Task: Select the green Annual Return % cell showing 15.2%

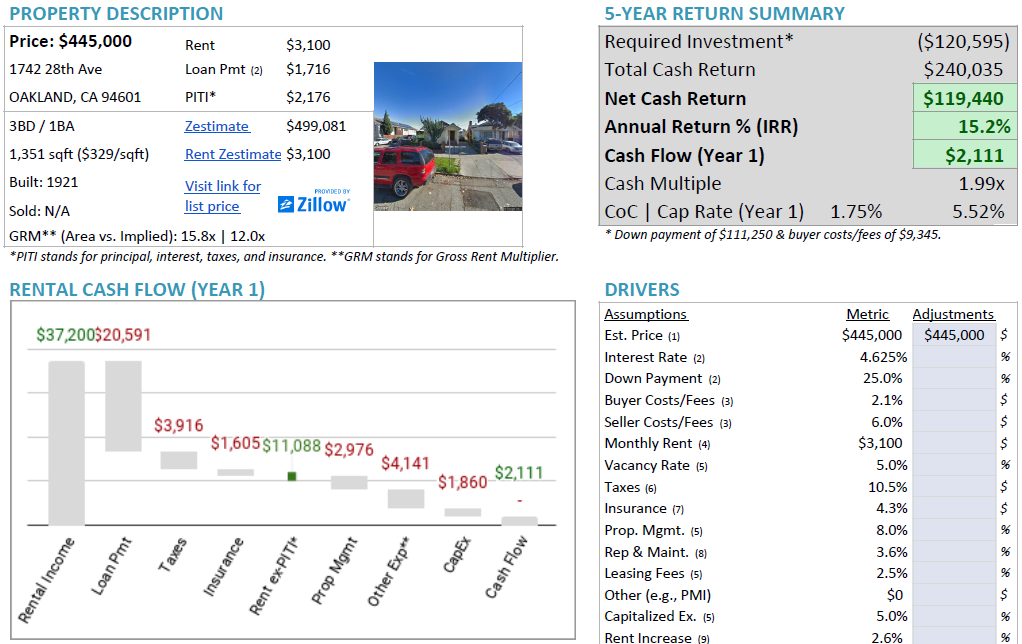Action: (x=962, y=127)
